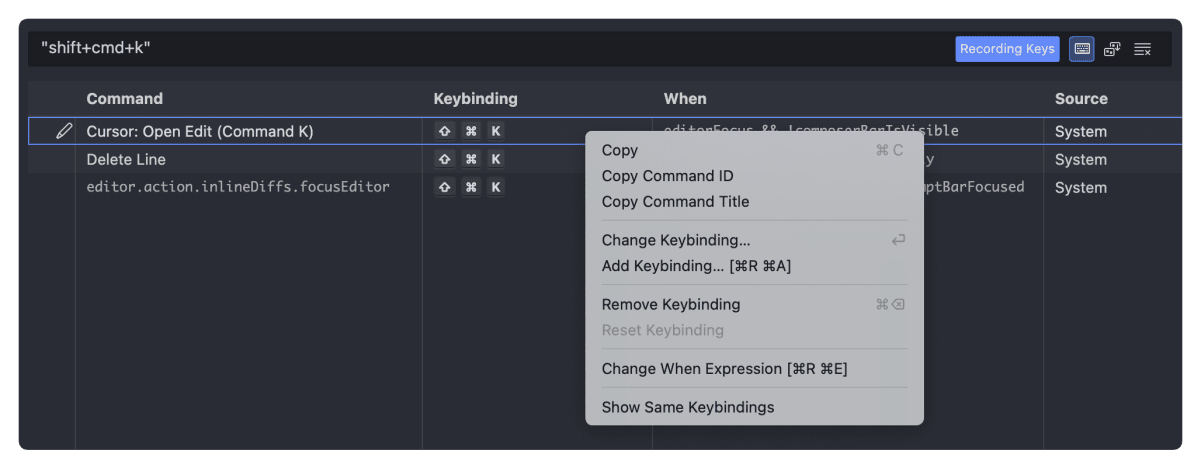This screenshot has height=468, width=1200.
Task: Click the When column header
Action: tap(685, 99)
